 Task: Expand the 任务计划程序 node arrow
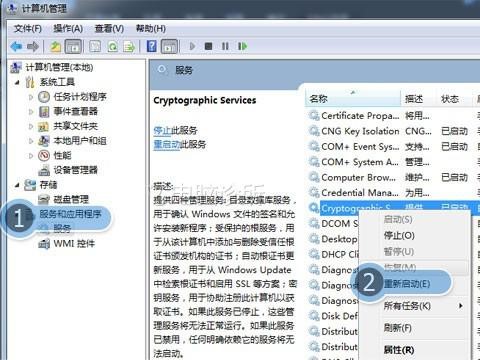click(31, 97)
